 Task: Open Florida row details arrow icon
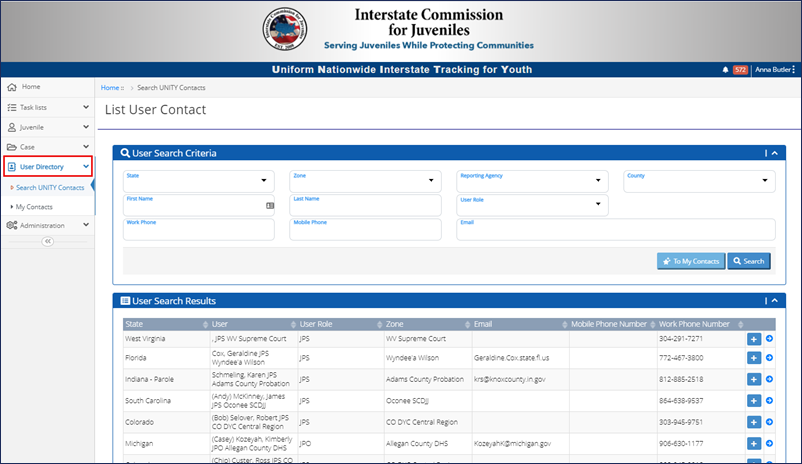click(769, 358)
